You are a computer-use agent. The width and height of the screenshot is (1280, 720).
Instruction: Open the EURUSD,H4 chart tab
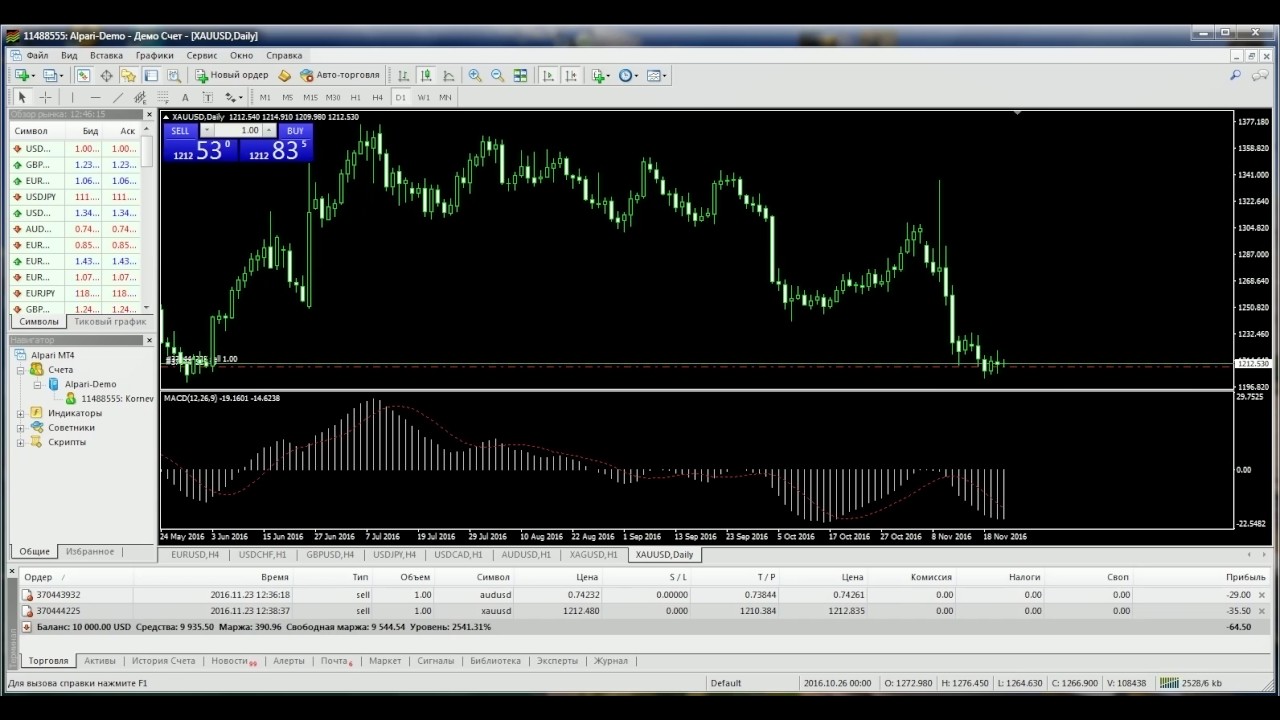click(195, 554)
